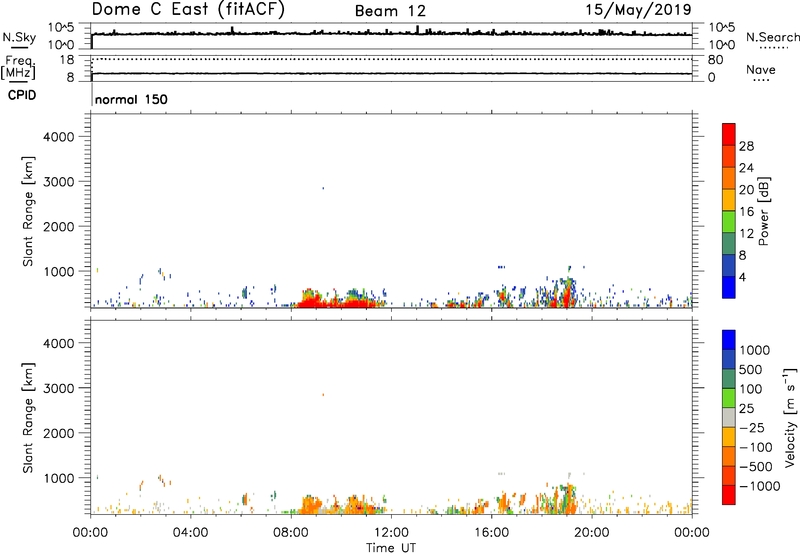Click the velocity value -1000 on the color bar

pos(759,486)
